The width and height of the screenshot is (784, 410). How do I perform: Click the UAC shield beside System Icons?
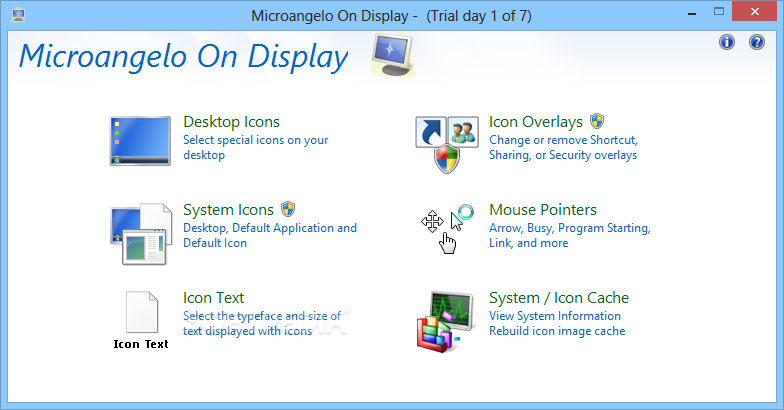click(288, 209)
